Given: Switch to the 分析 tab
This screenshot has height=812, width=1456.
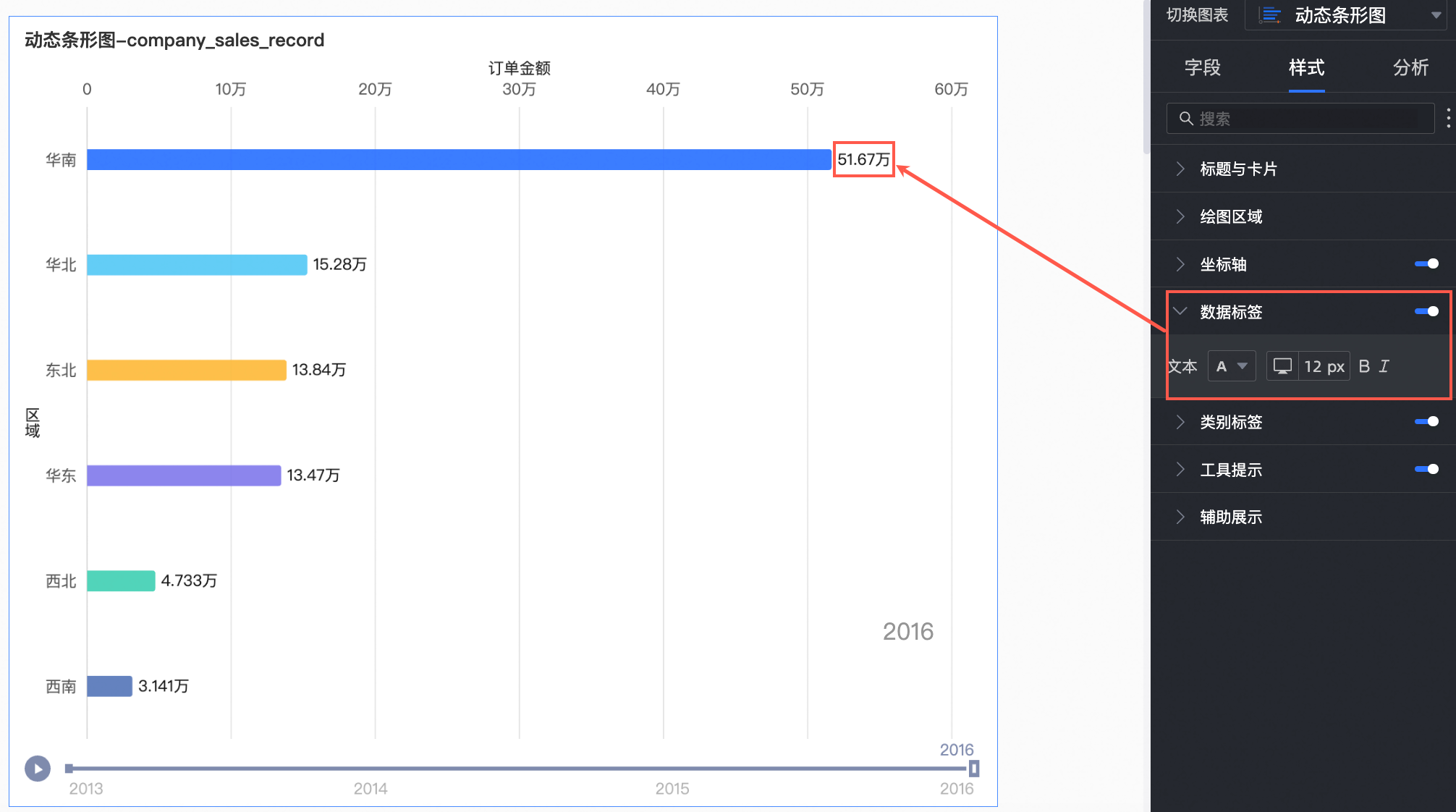Looking at the screenshot, I should point(1410,67).
